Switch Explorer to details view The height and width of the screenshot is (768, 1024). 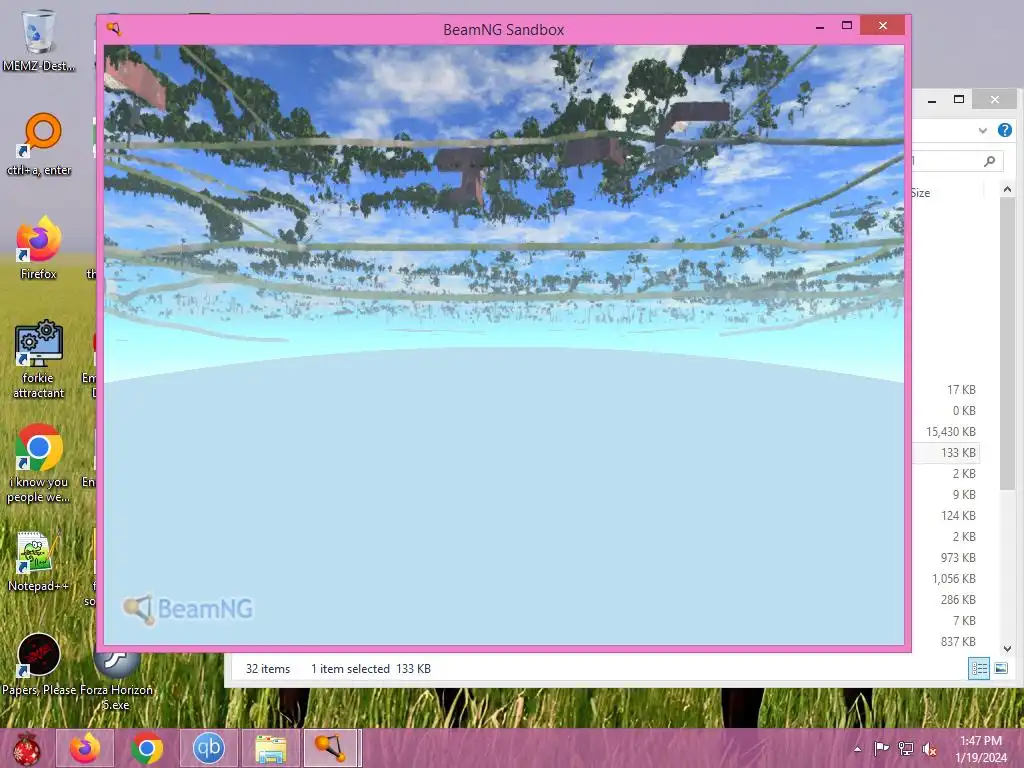[979, 668]
